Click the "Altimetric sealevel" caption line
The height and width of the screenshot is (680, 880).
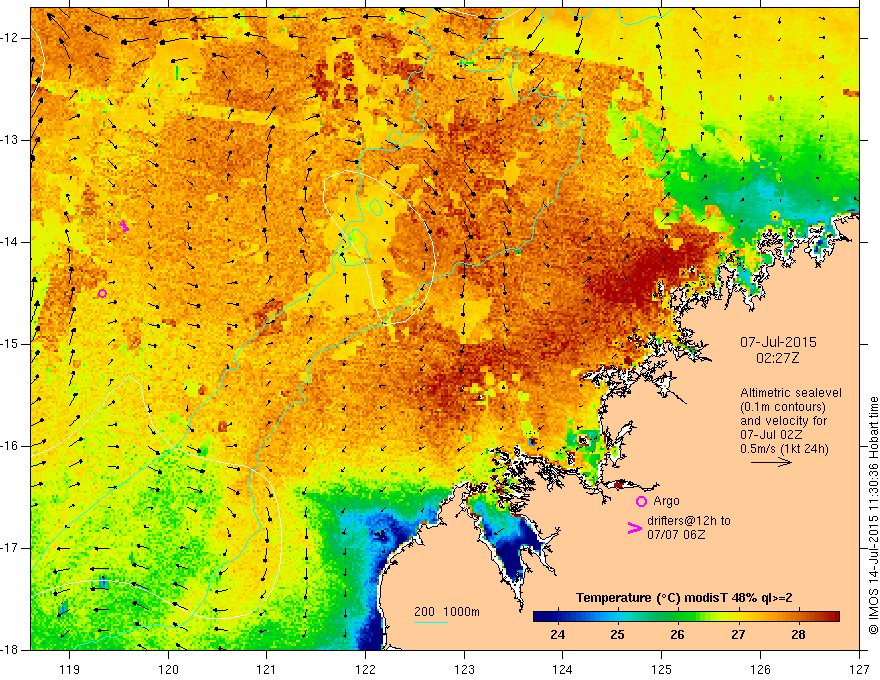(x=791, y=393)
